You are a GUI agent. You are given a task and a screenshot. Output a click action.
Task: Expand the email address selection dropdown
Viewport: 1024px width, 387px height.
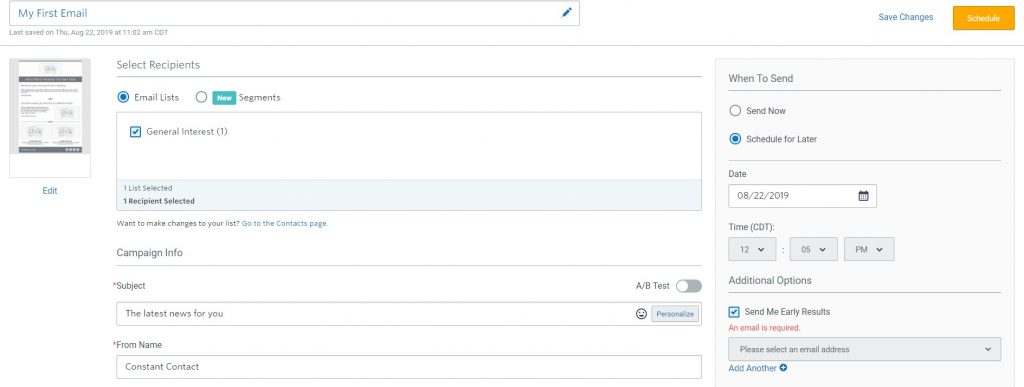click(x=865, y=349)
